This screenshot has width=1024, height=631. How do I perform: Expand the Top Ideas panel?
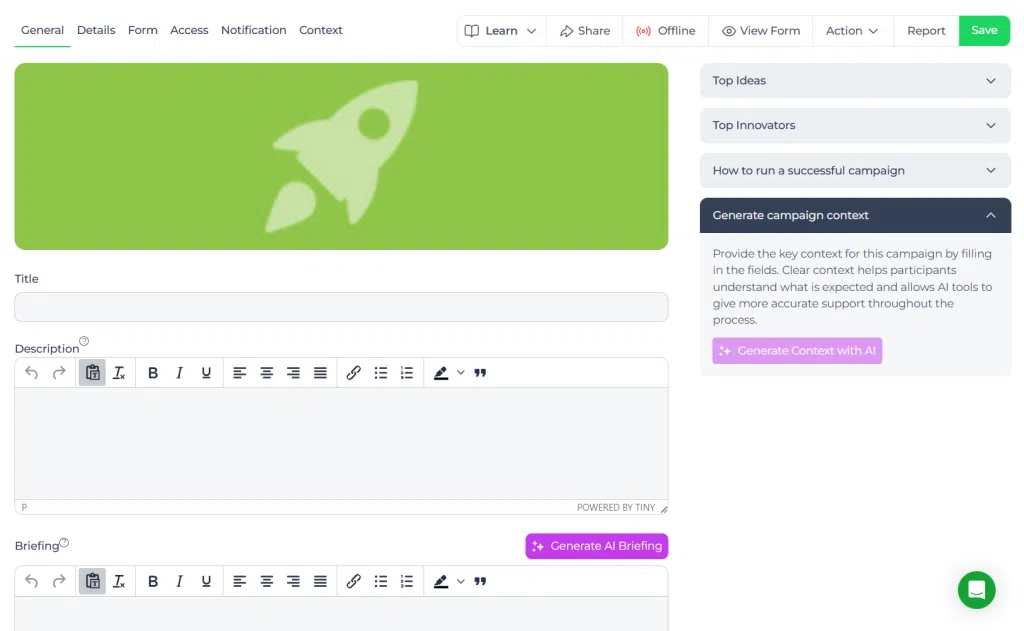tap(855, 80)
